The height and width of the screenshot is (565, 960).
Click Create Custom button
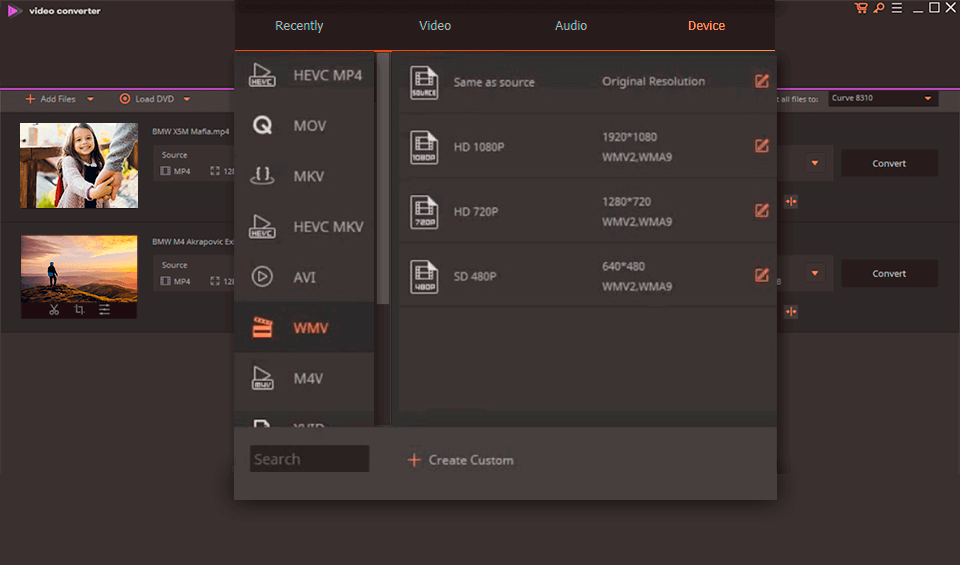coord(461,460)
